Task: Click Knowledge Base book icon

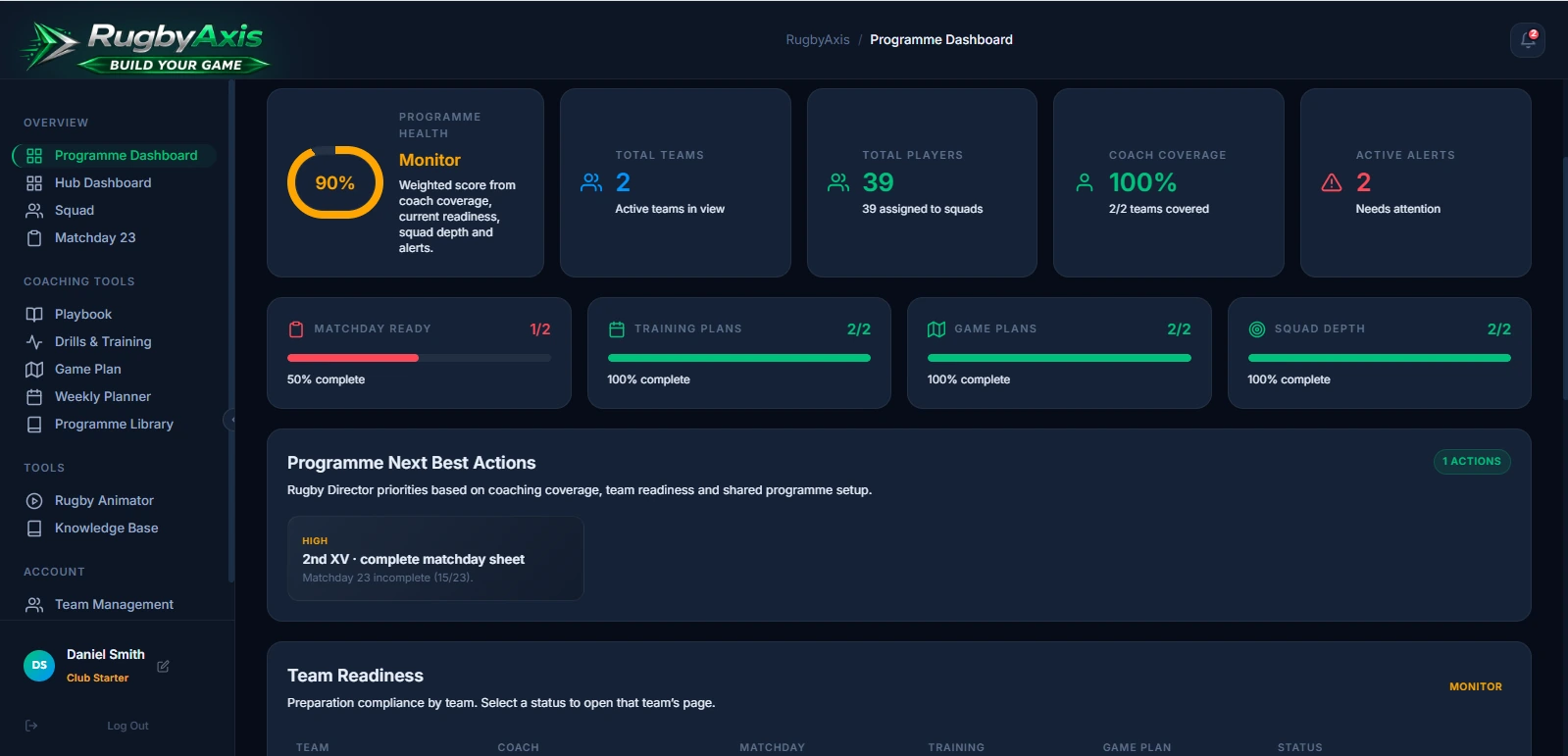Action: 34,529
